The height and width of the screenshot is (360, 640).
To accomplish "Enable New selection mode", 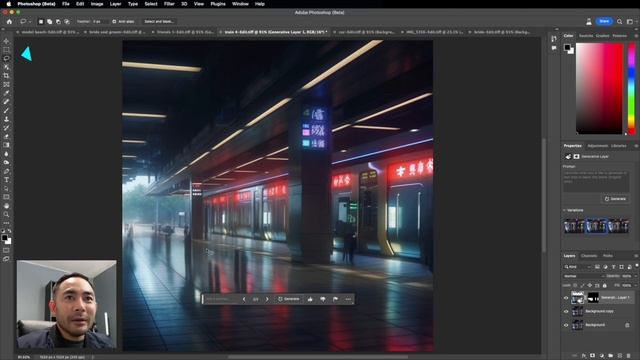I will pos(41,21).
